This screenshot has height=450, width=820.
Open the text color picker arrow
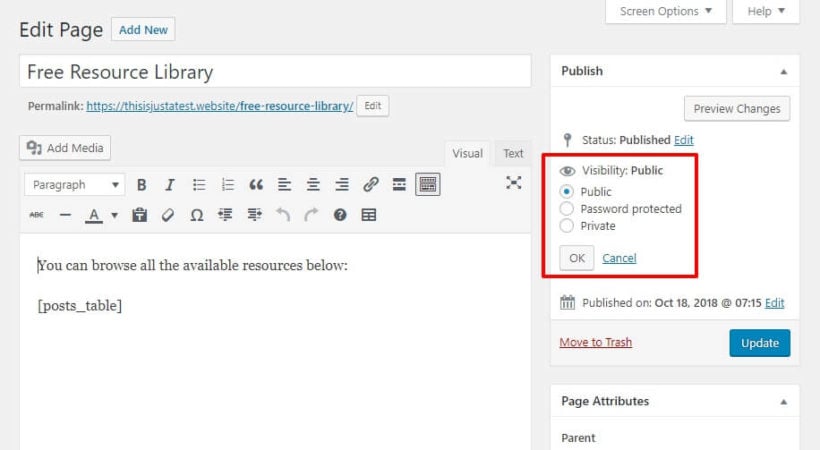point(115,215)
